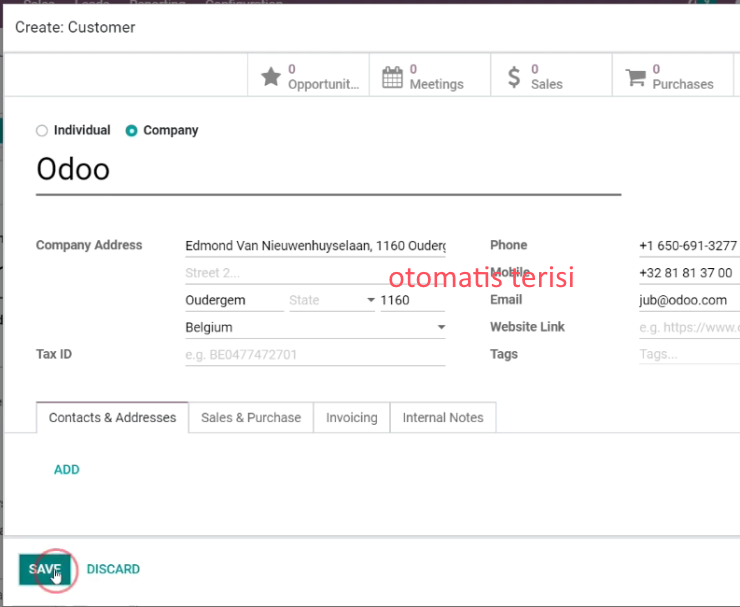The height and width of the screenshot is (607, 740).
Task: Open the Purchases shopping cart icon
Action: point(635,77)
